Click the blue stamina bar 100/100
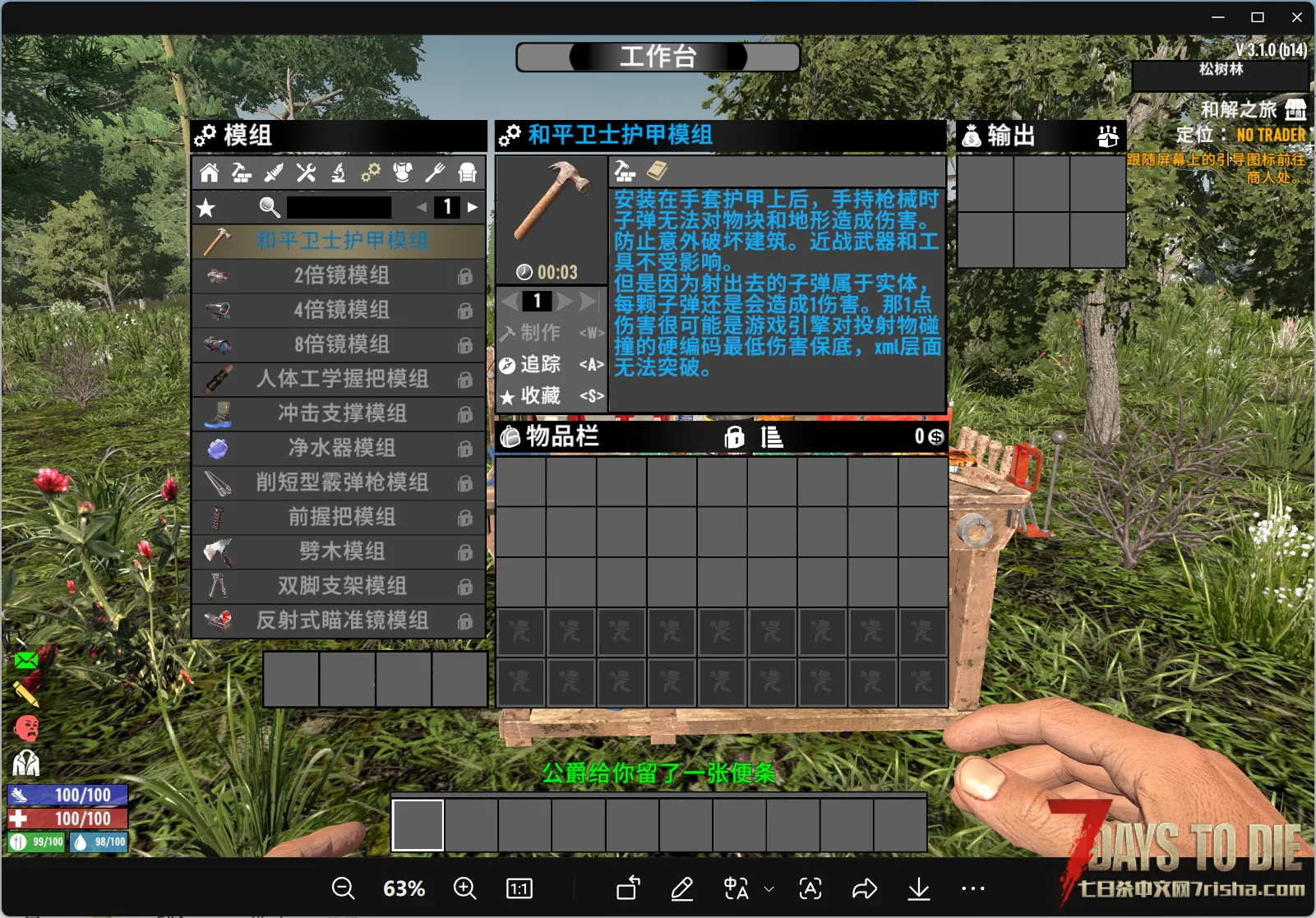The width and height of the screenshot is (1316, 918). tap(67, 795)
